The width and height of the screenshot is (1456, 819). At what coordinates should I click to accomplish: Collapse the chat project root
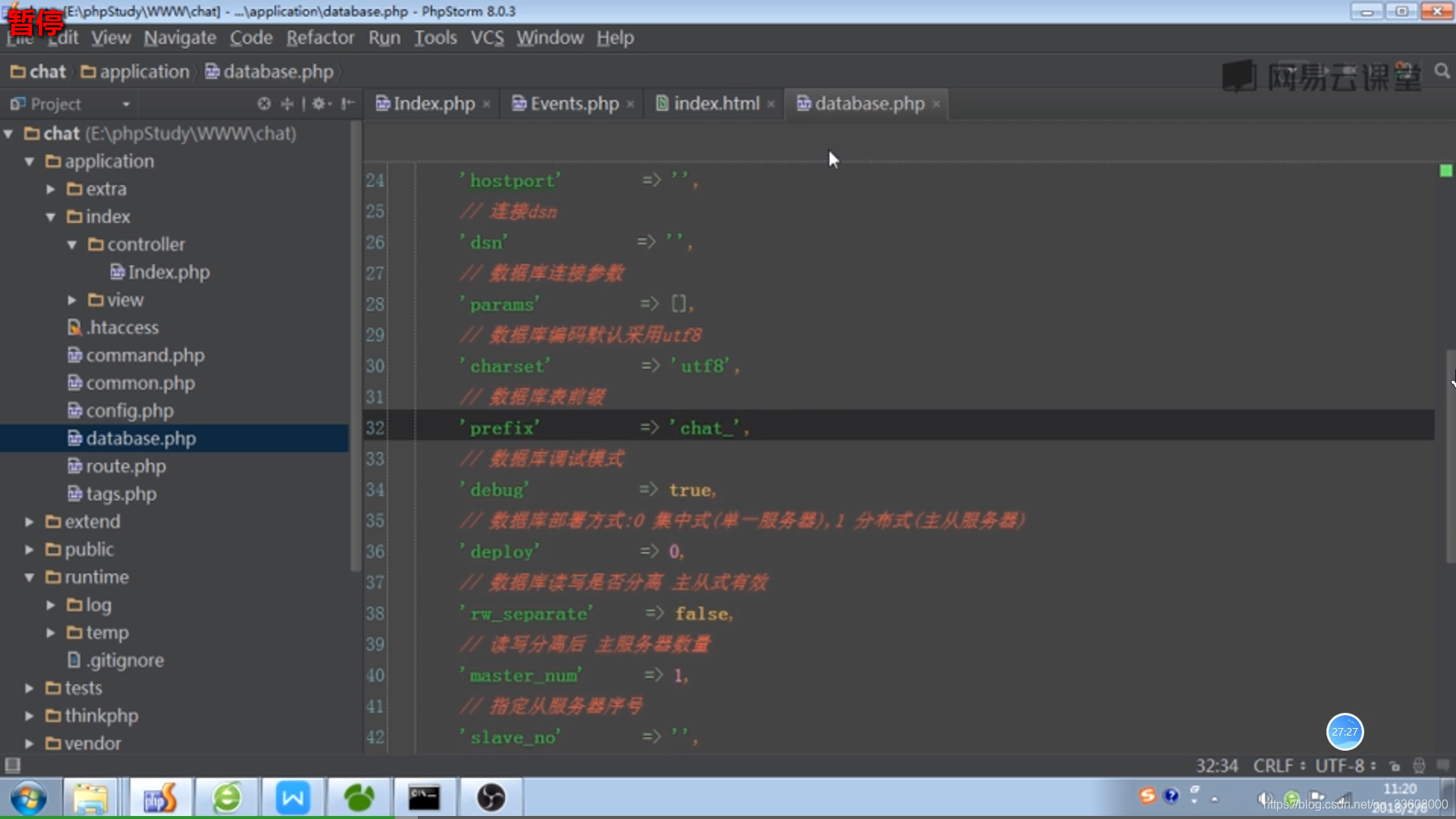8,134
